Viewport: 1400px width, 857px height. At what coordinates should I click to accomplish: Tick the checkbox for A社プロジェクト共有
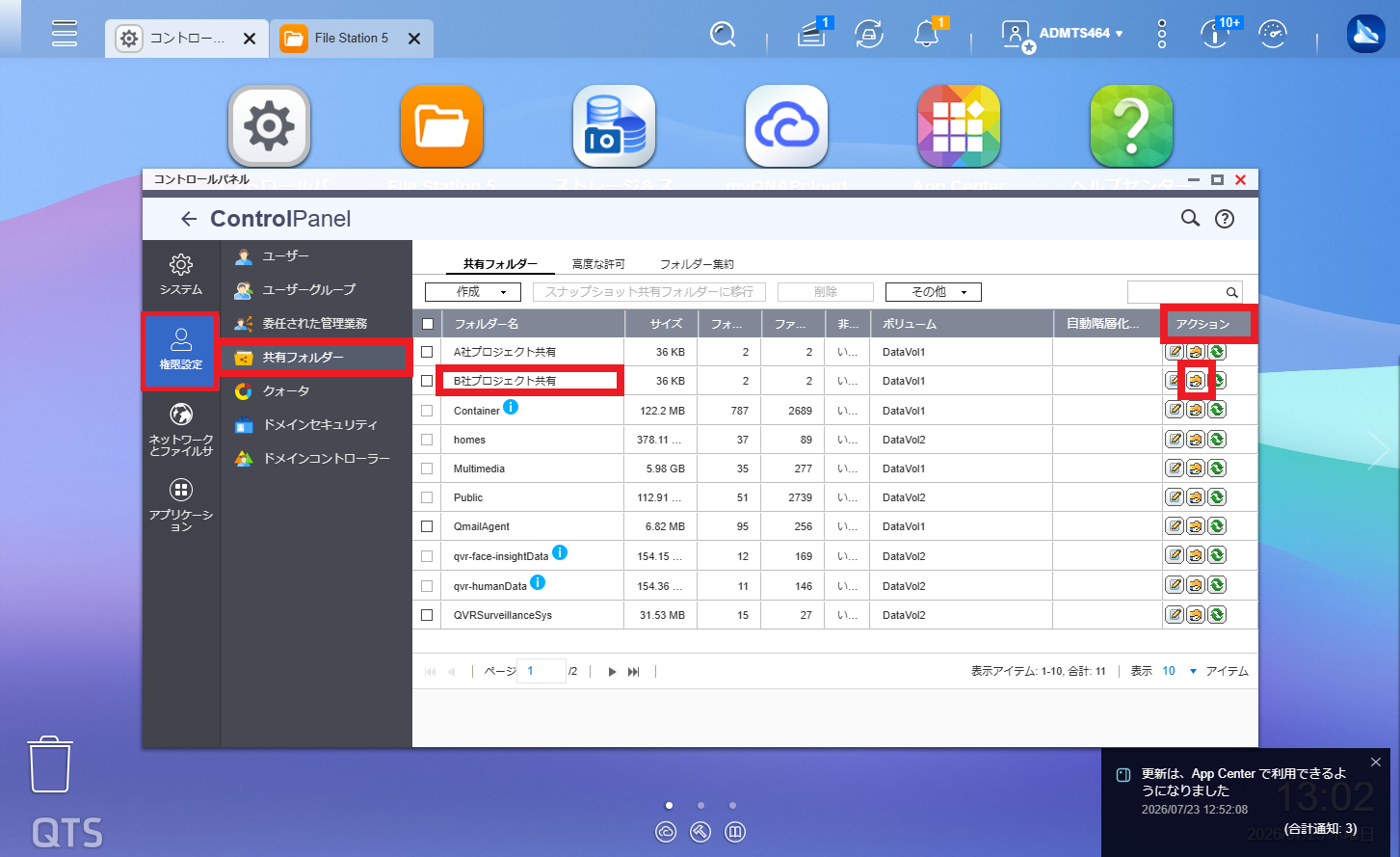pos(427,353)
